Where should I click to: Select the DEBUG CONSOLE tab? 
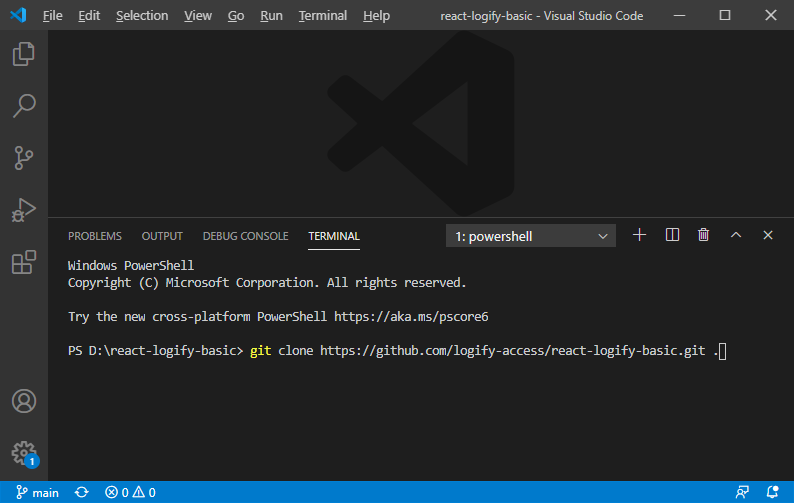(245, 236)
